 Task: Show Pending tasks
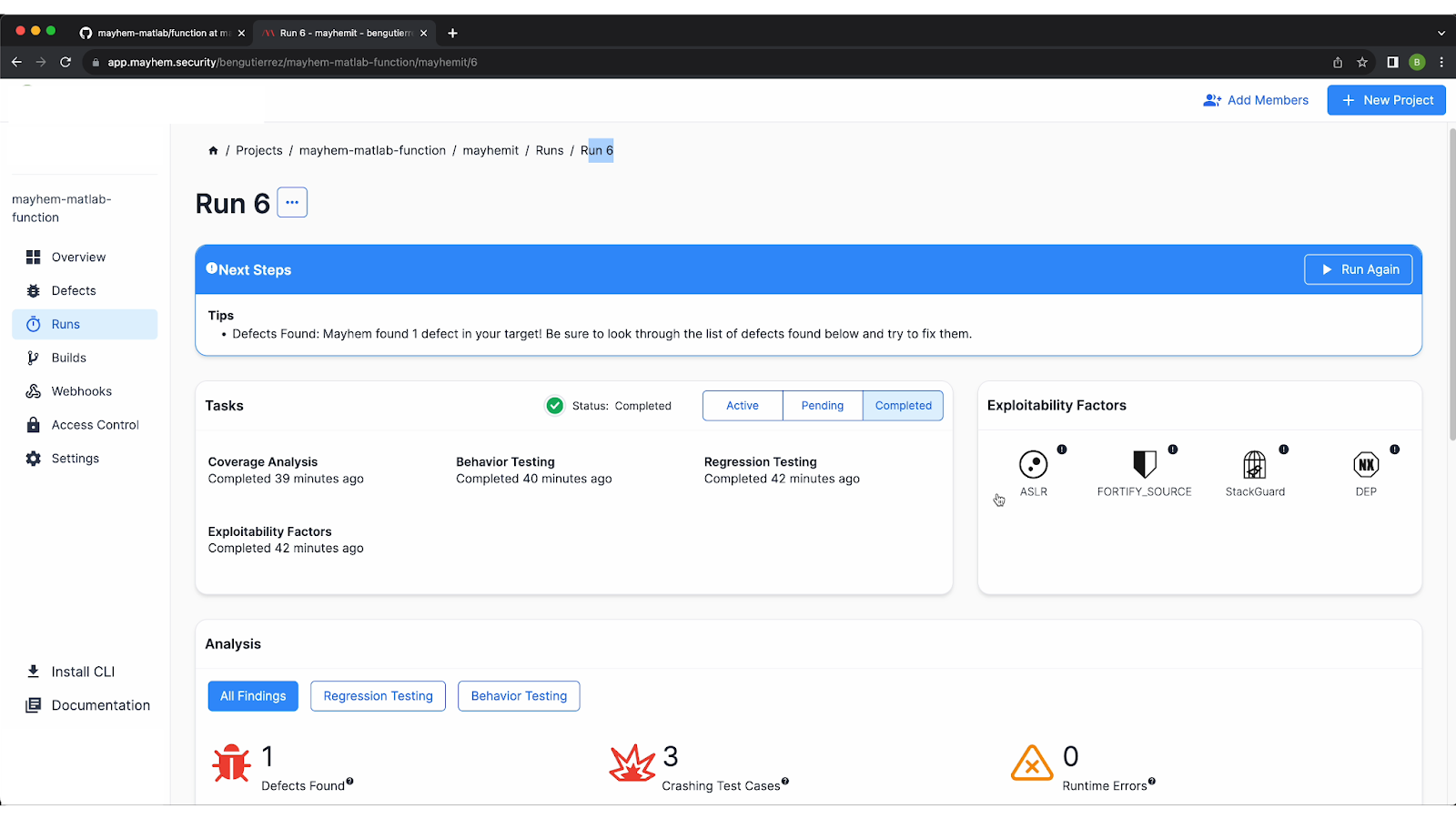point(823,406)
